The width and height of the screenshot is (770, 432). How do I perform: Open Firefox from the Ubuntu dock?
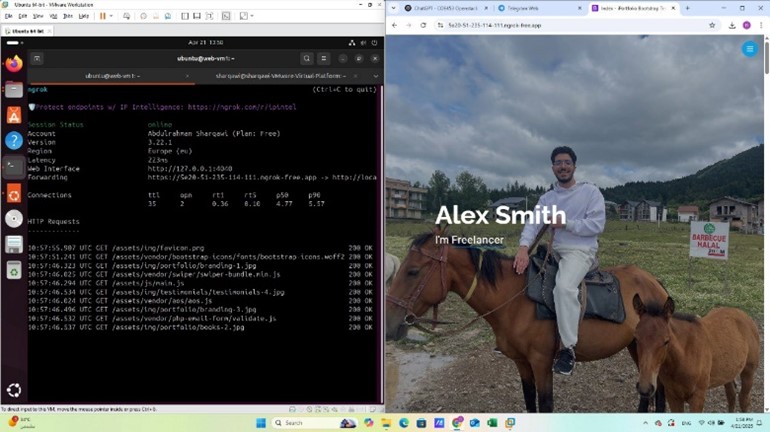point(14,64)
